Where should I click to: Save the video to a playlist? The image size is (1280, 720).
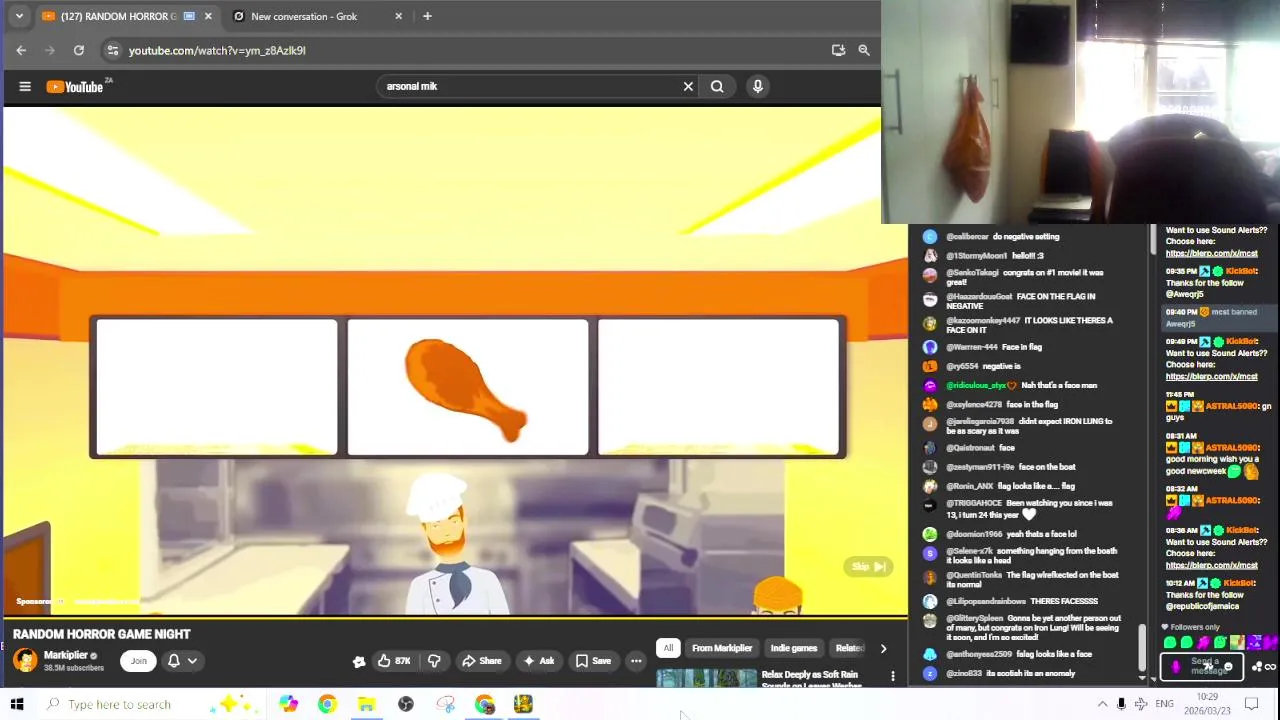(x=593, y=661)
